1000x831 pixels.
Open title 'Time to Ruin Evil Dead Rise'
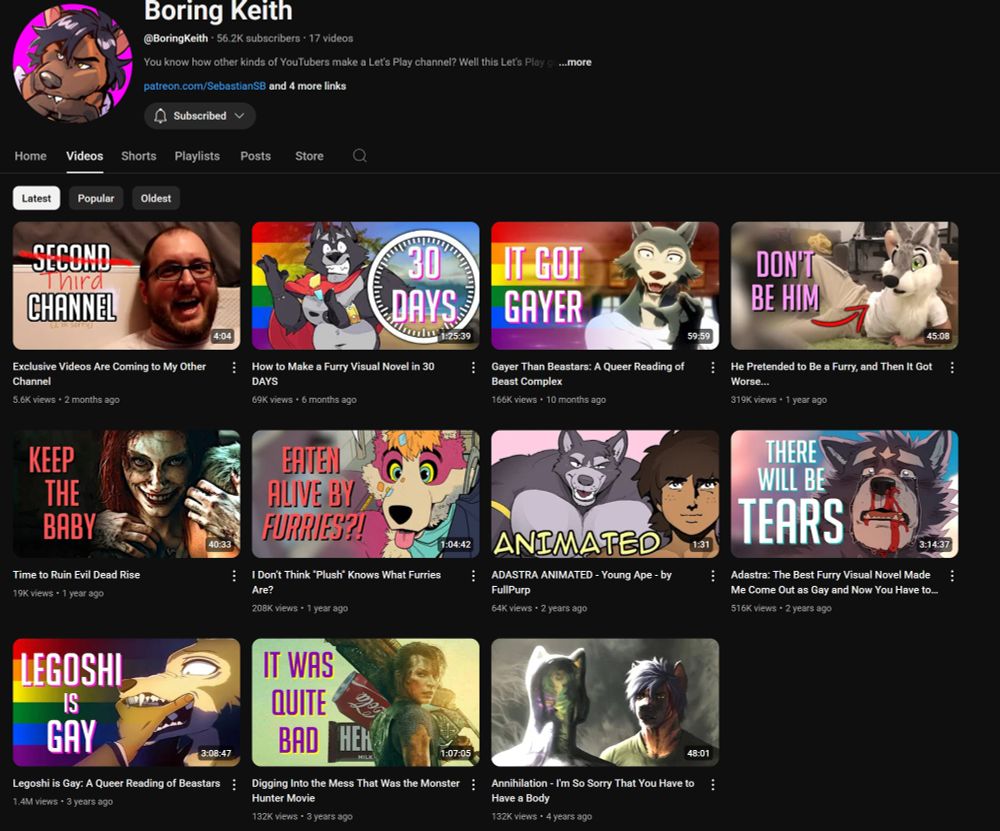77,575
